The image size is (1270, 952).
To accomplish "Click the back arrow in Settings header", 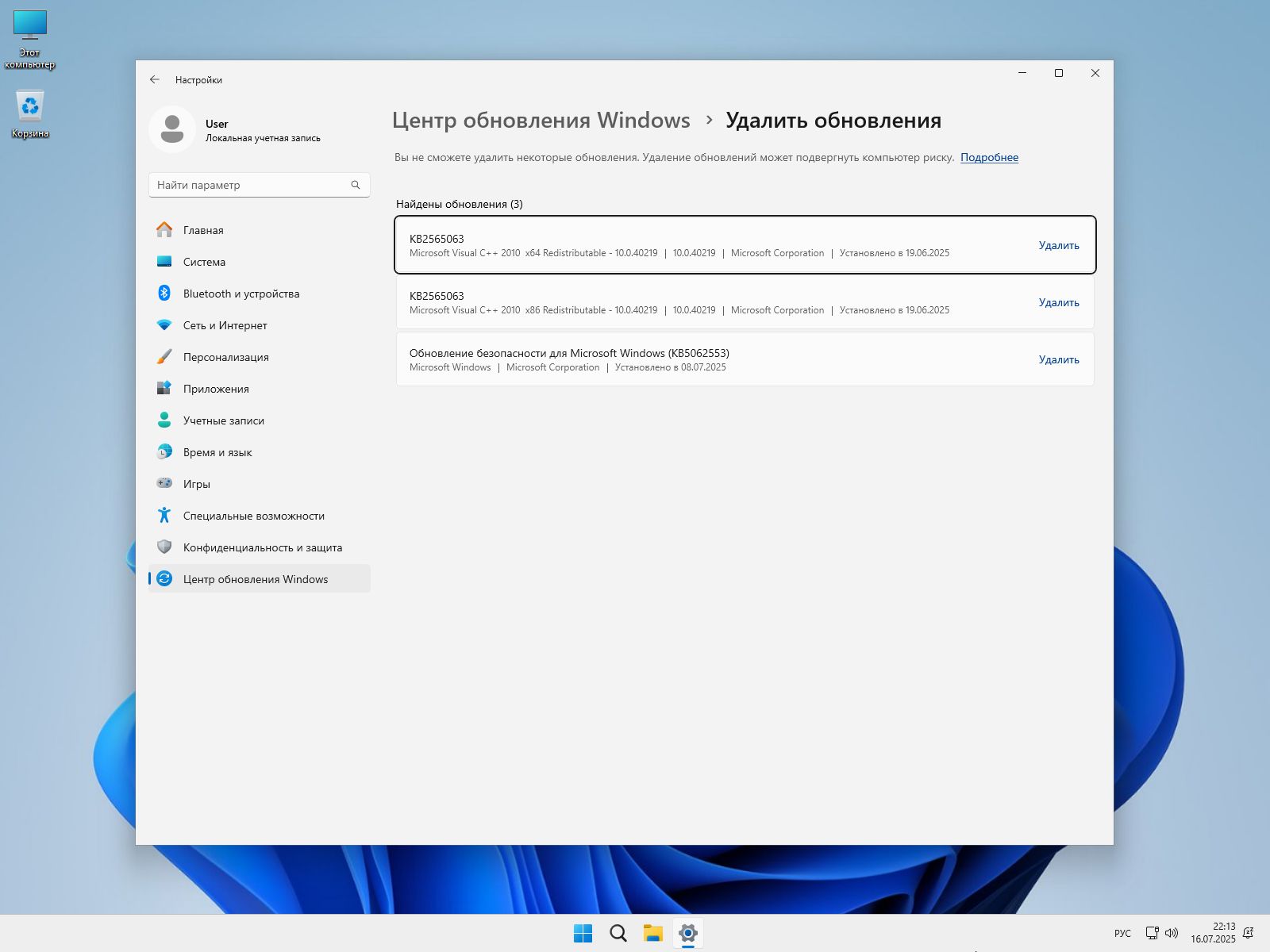I will coord(155,79).
